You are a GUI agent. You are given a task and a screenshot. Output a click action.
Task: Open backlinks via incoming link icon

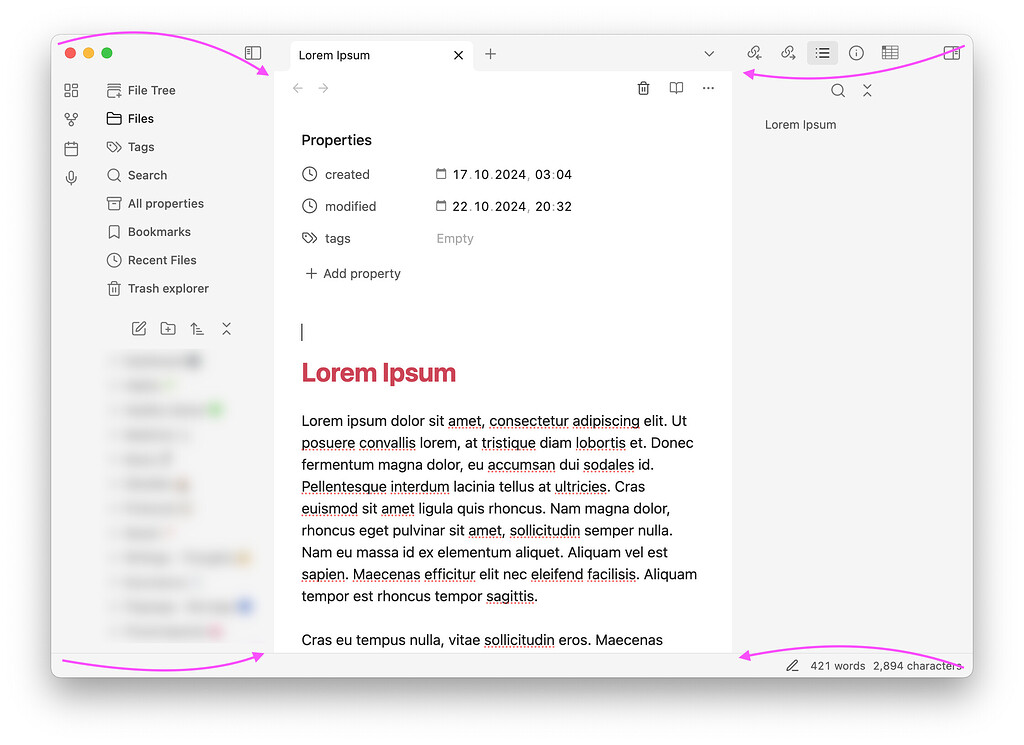(x=755, y=52)
